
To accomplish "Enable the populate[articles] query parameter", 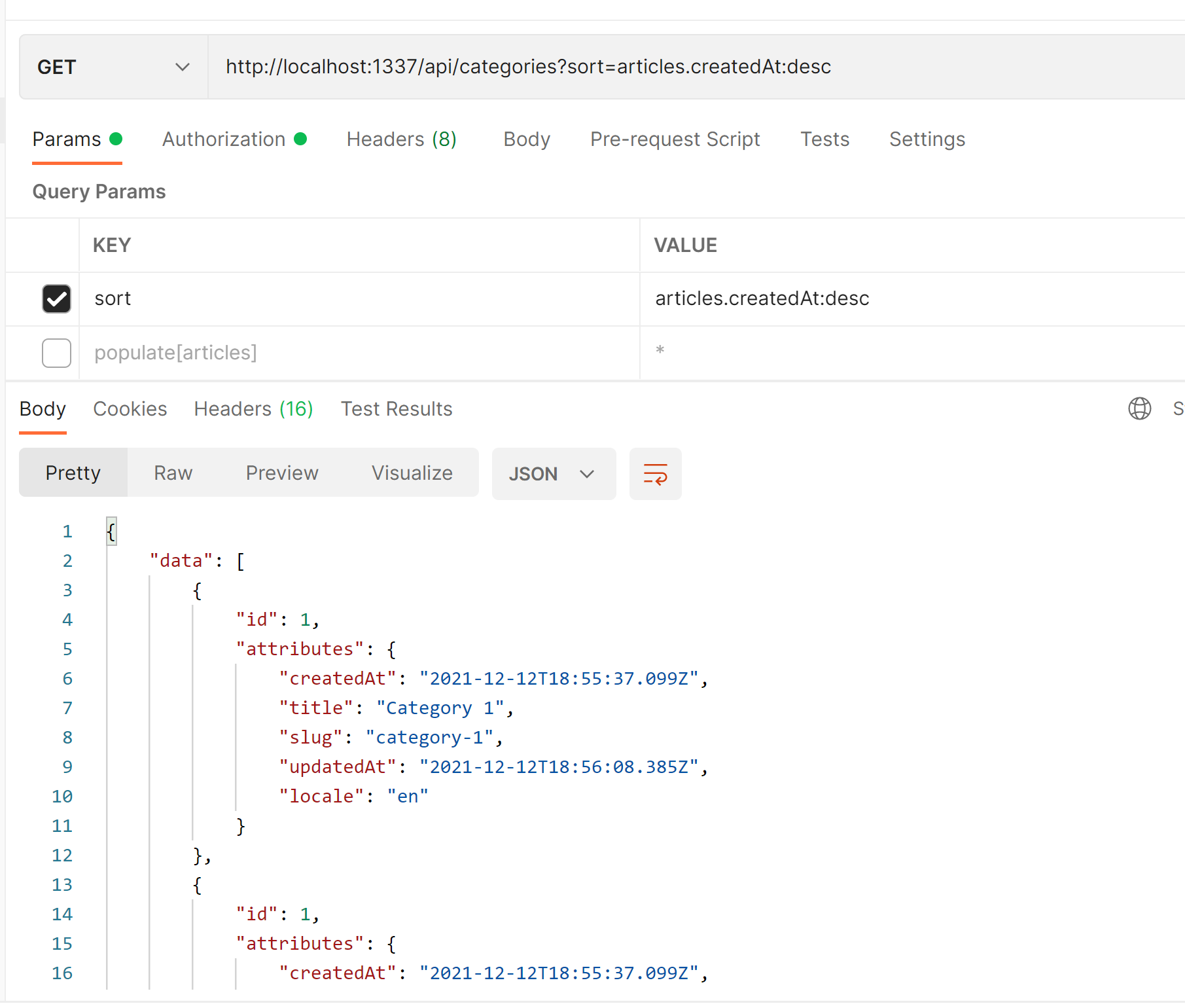I will pyautogui.click(x=56, y=353).
